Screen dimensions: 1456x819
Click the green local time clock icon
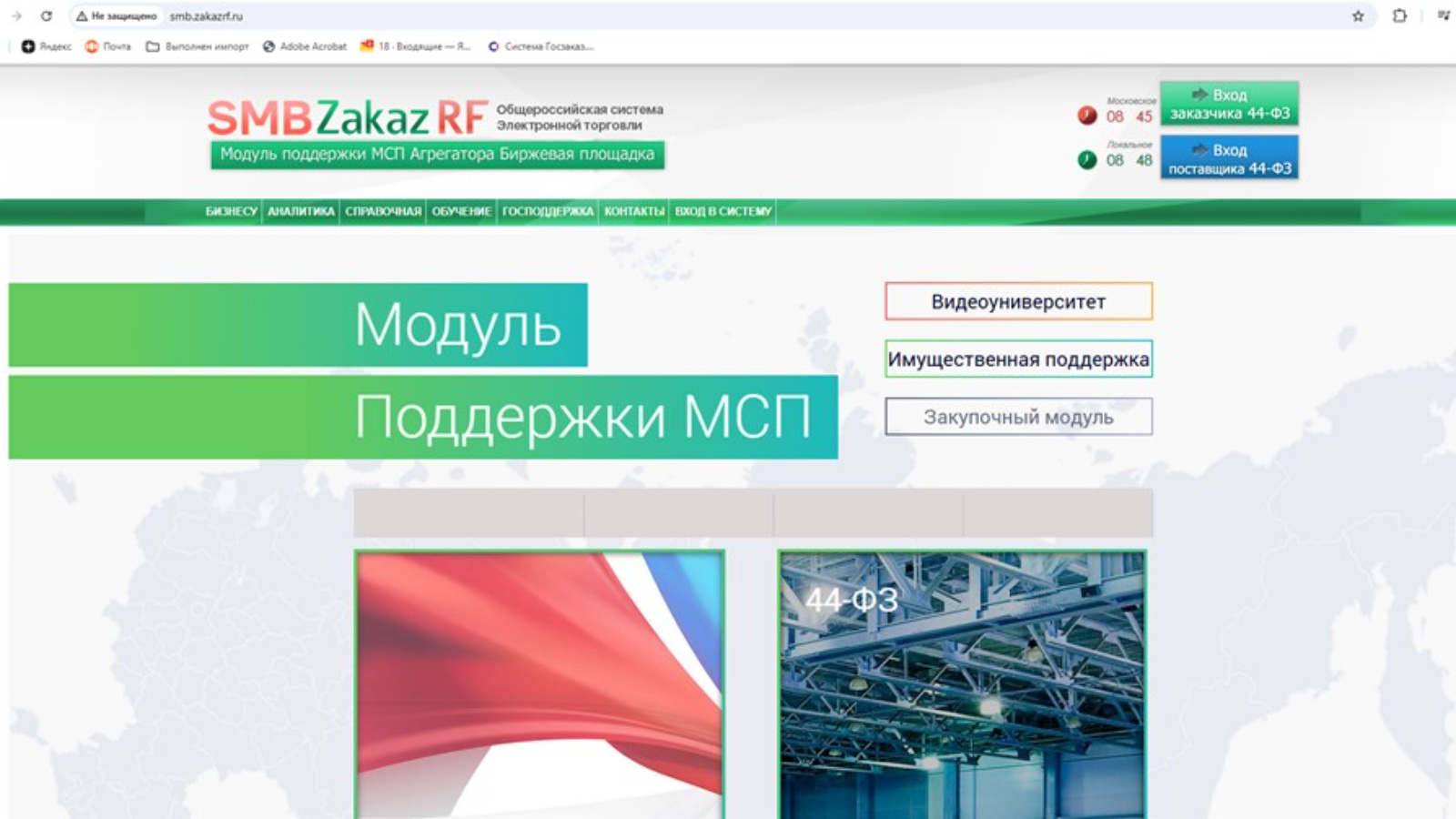(x=1087, y=160)
